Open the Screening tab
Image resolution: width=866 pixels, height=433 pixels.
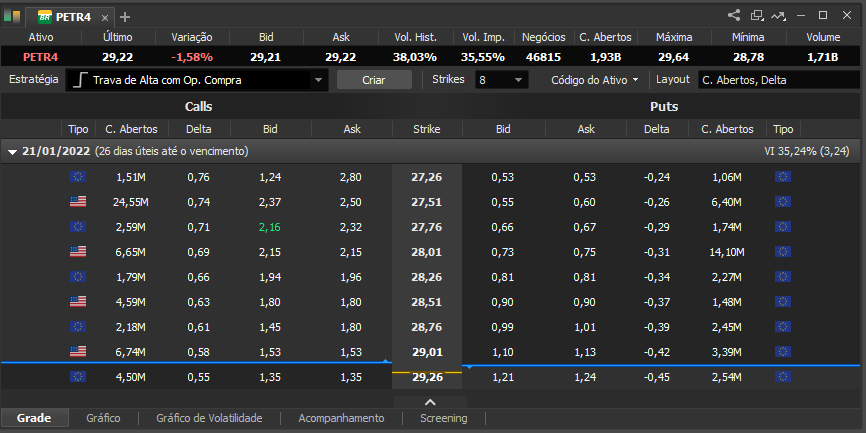click(443, 418)
